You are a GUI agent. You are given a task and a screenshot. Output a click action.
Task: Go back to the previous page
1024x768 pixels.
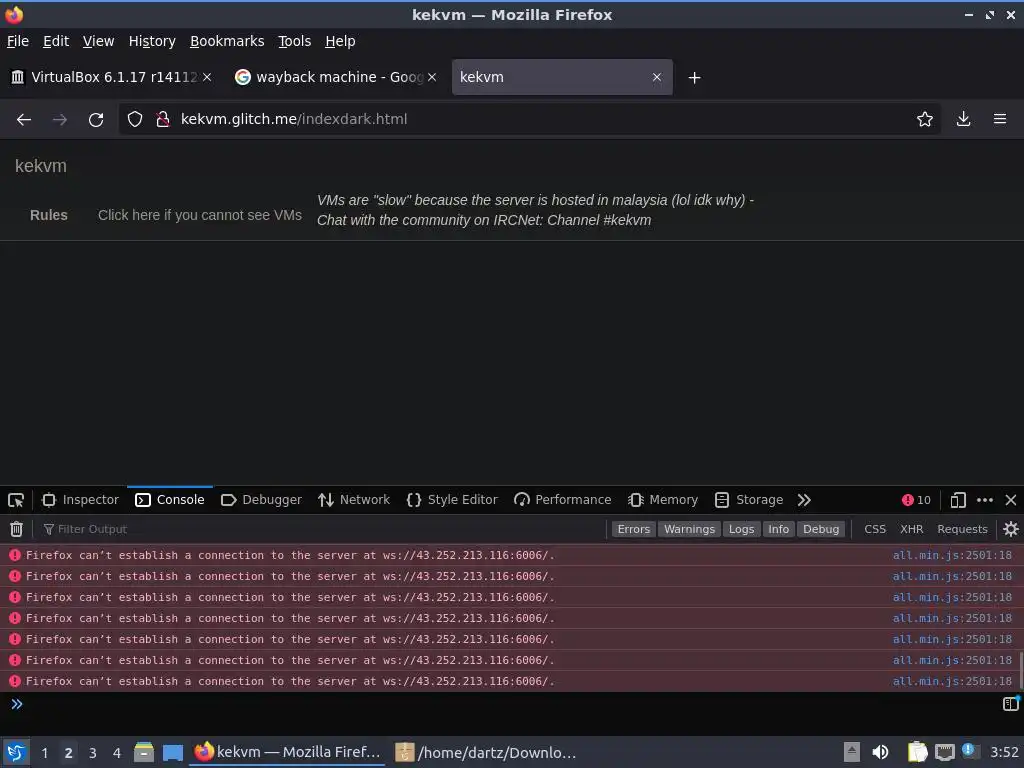(24, 119)
